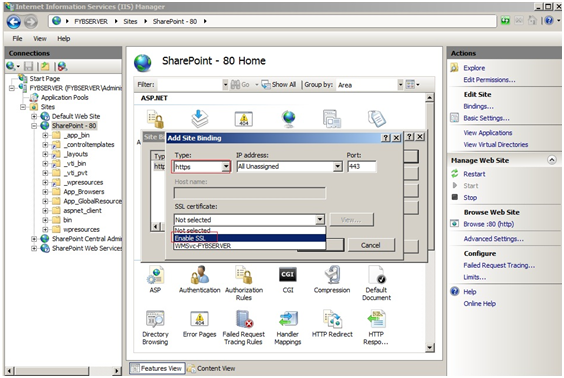Collapse the Sites tree node
564x378 pixels.
pyautogui.click(x=23, y=107)
